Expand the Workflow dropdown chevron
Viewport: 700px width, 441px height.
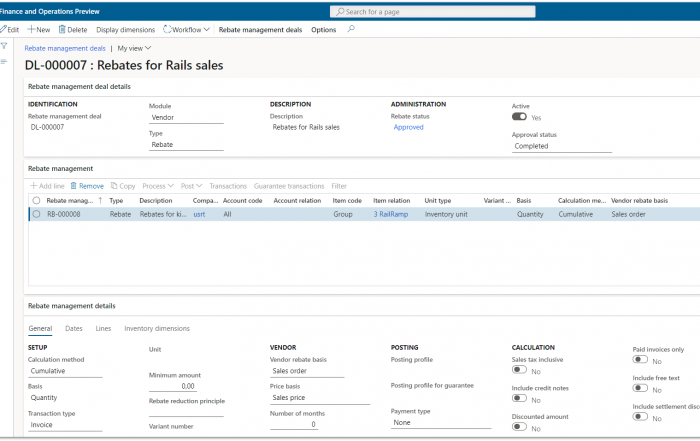point(206,29)
